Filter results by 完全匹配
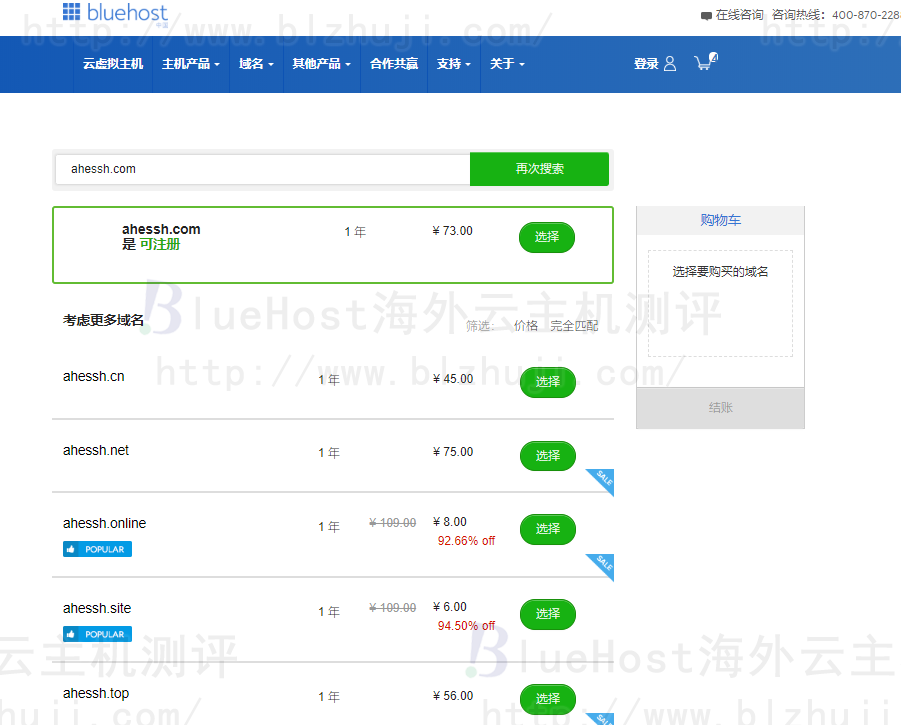Screen dimensions: 901x725 574,326
